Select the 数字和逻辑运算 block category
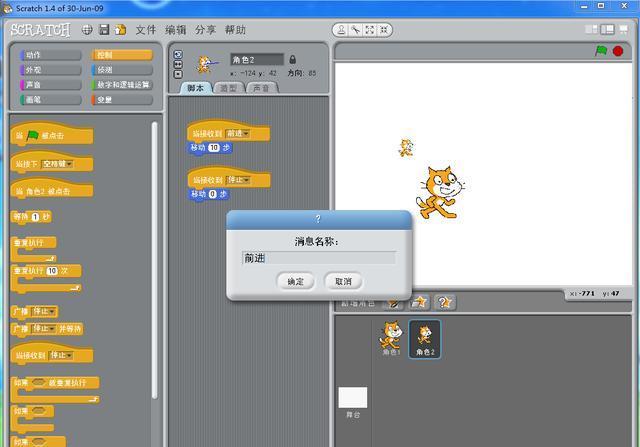This screenshot has width=640, height=447. click(122, 85)
